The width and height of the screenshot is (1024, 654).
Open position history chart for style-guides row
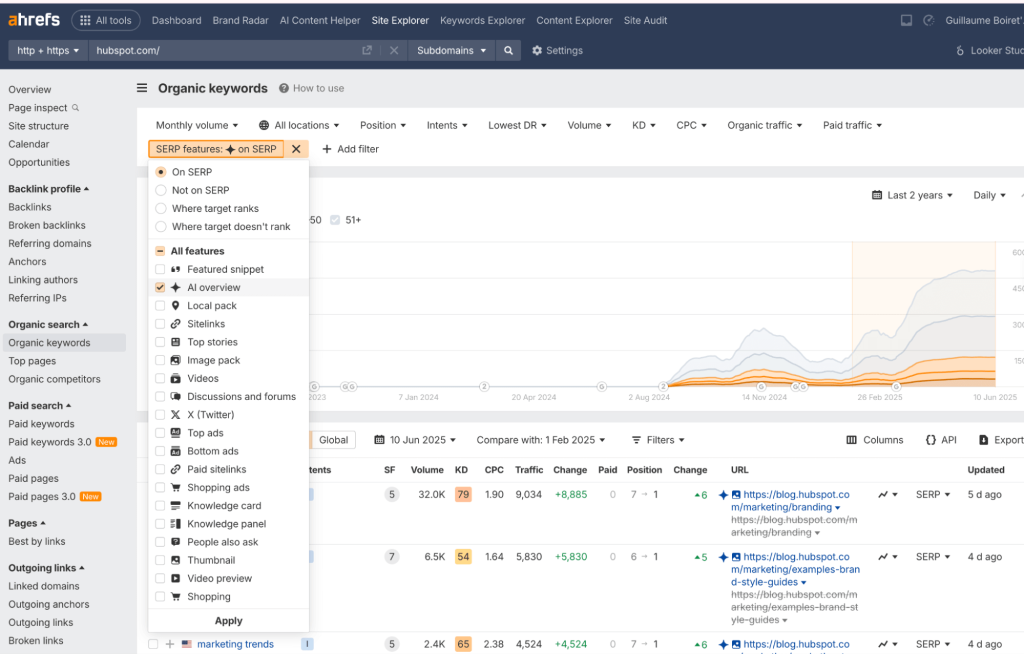[888, 557]
